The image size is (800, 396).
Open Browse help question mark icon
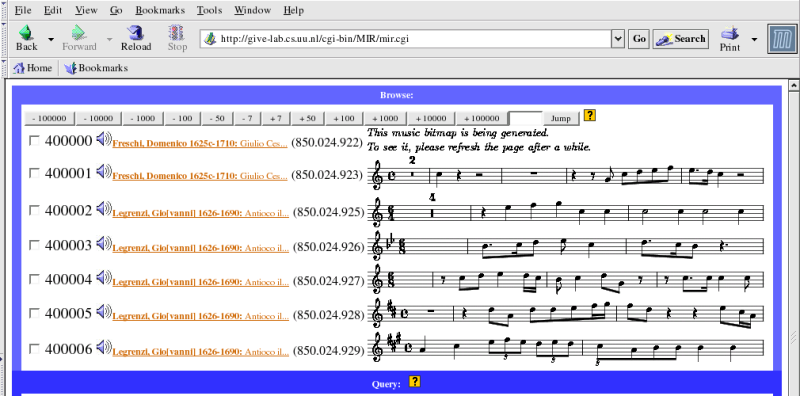(x=589, y=115)
